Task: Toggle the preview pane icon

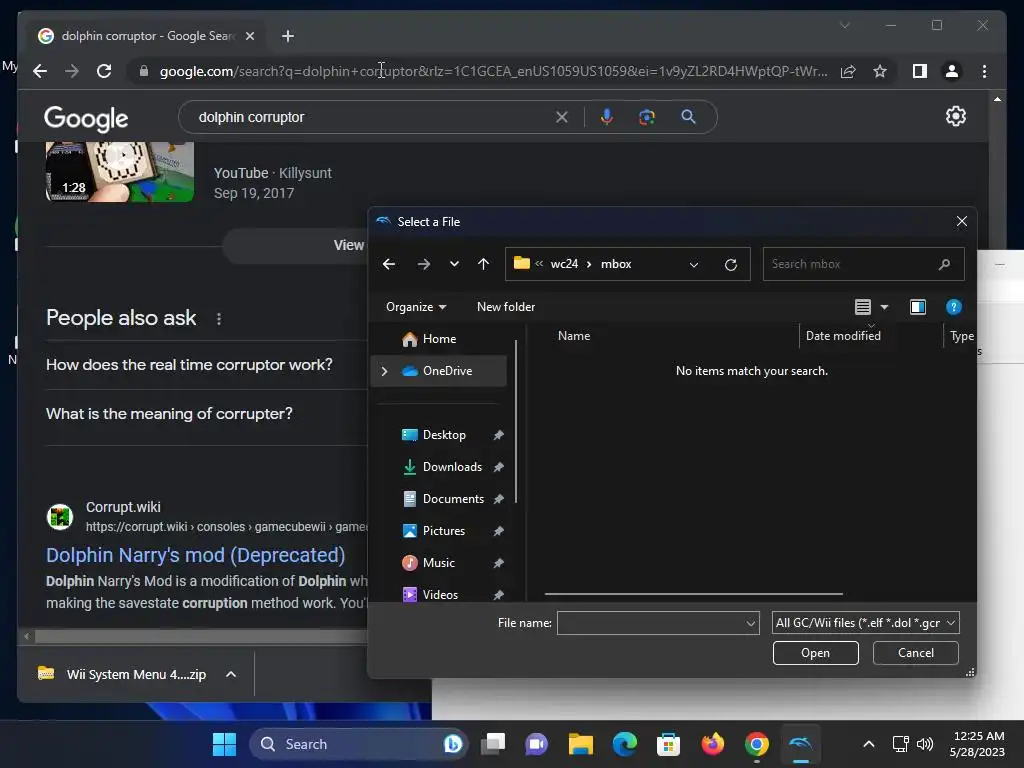Action: 918,307
